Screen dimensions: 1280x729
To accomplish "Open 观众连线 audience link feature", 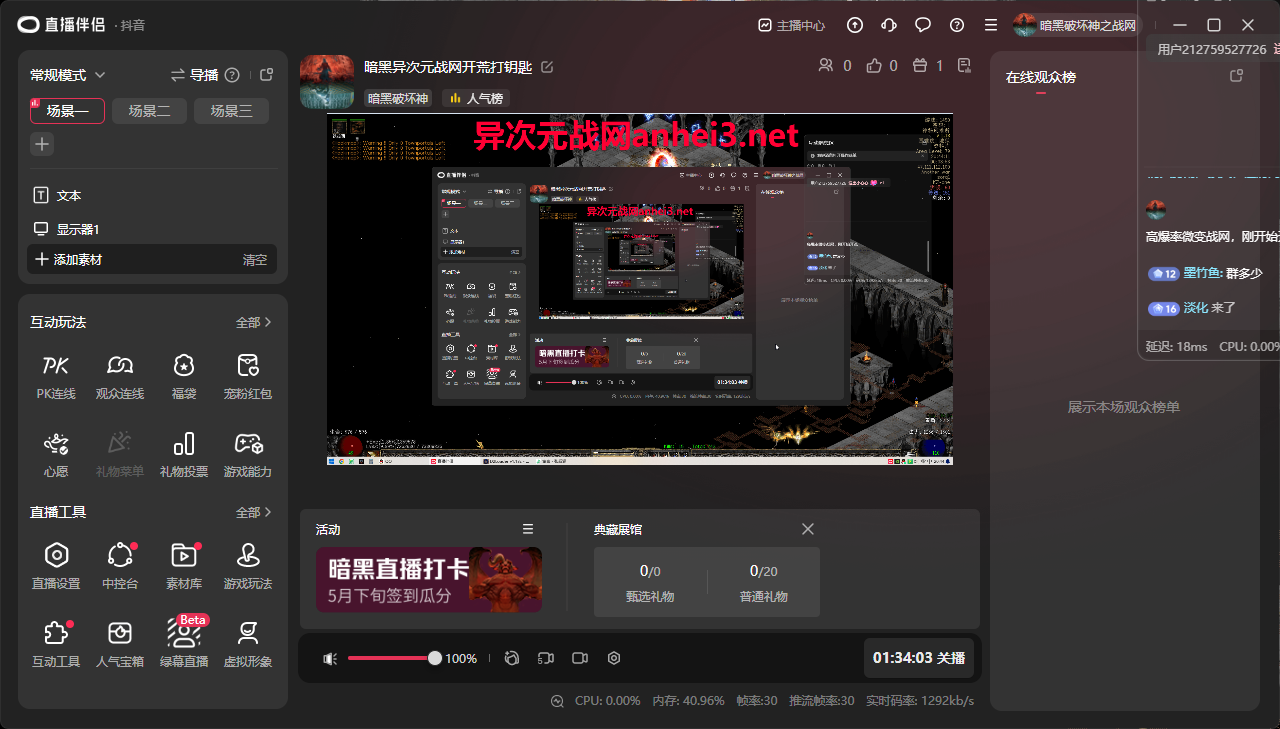I will 120,376.
